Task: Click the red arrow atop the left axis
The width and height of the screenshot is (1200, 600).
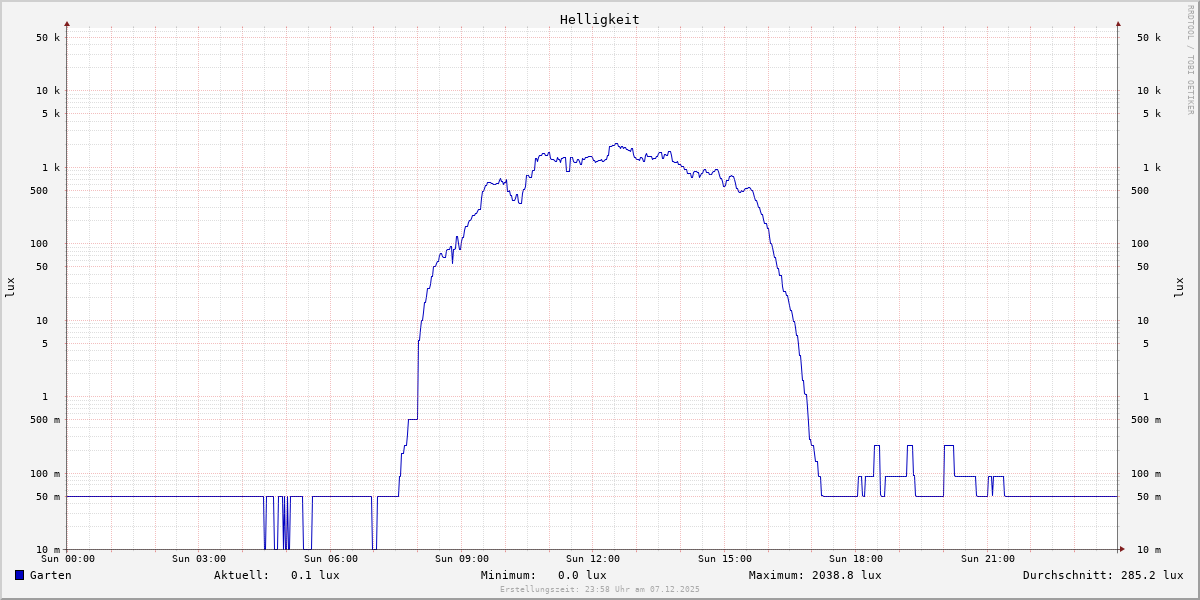Action: 67,24
